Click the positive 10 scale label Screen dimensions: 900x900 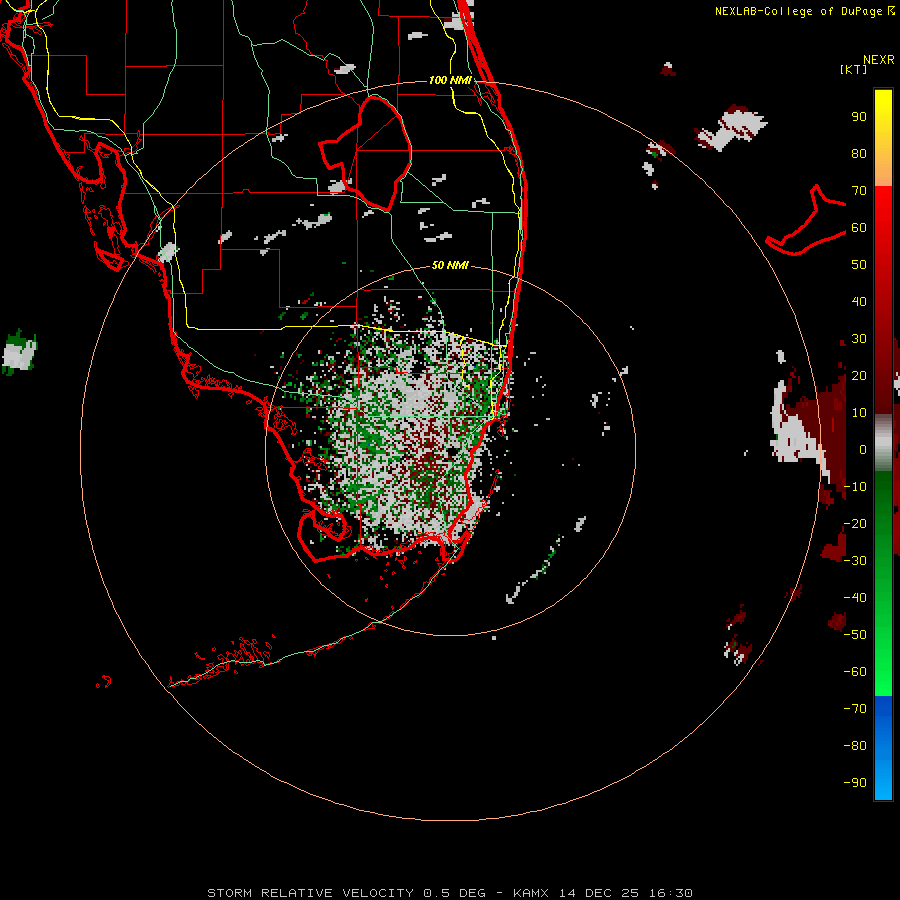[859, 413]
